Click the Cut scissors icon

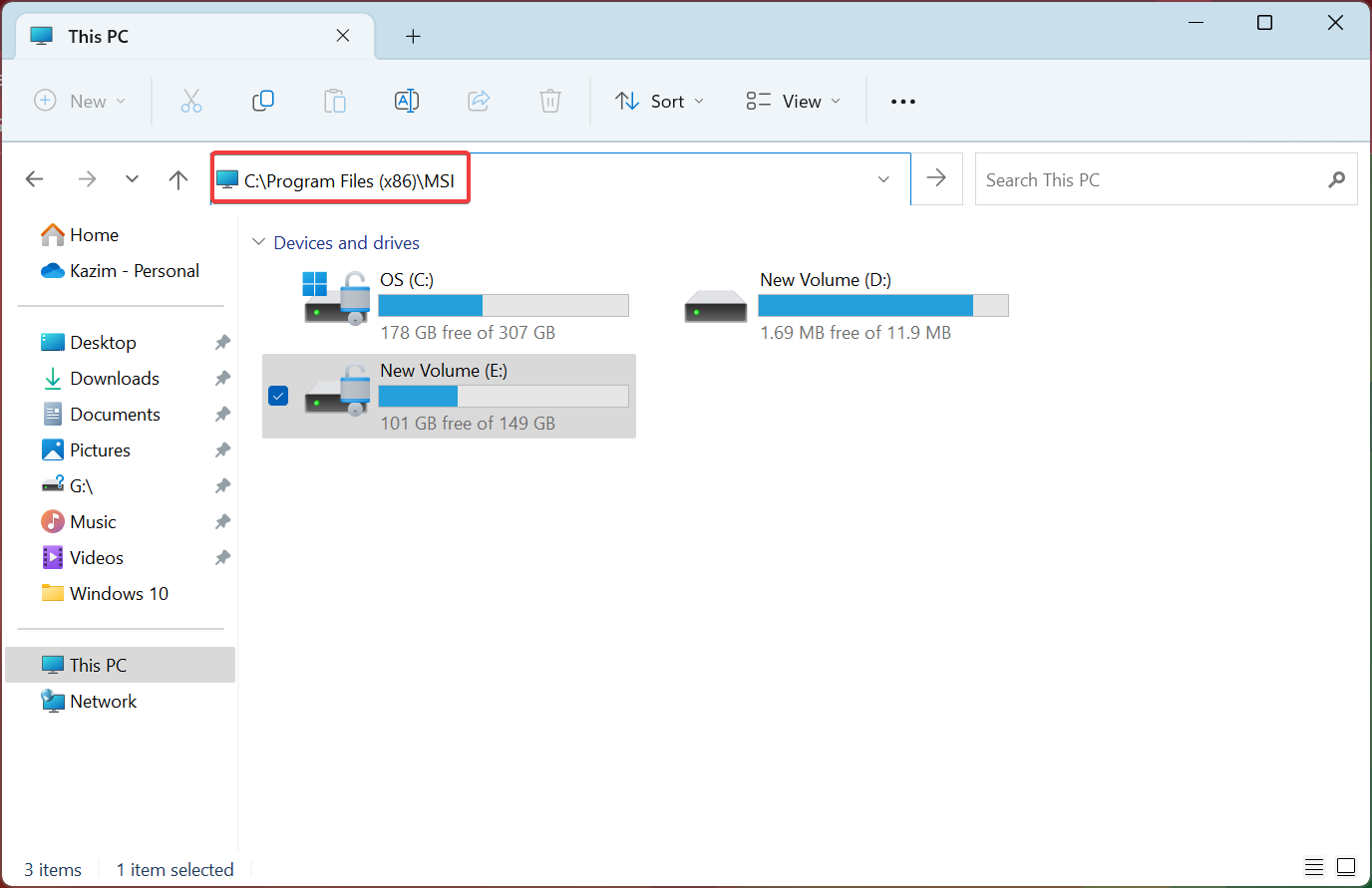(191, 101)
